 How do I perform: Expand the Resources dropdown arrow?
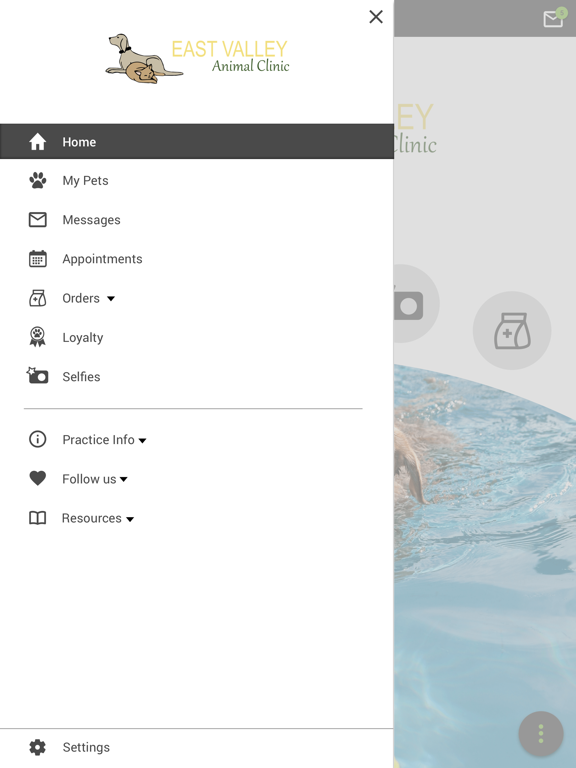click(x=130, y=519)
